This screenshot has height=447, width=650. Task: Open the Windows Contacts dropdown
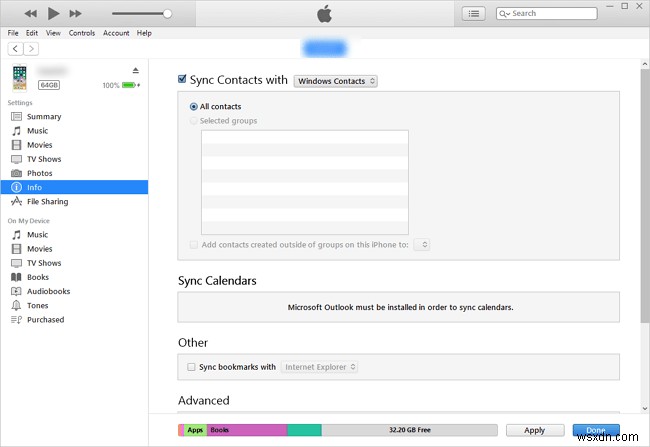[x=335, y=81]
